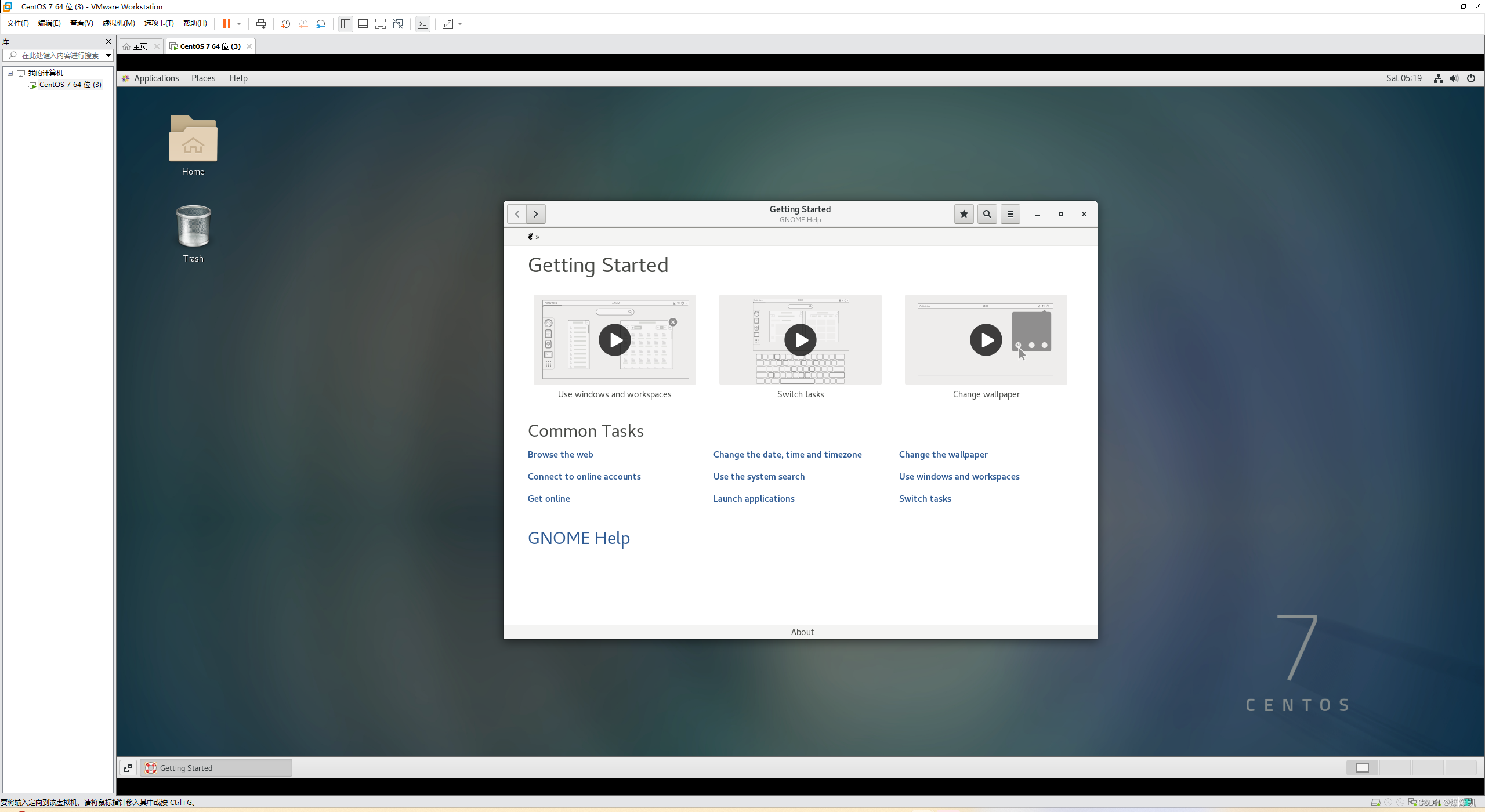This screenshot has width=1485, height=812.
Task: Click the taskbar window-list icon beside Getting Started
Action: click(x=128, y=768)
